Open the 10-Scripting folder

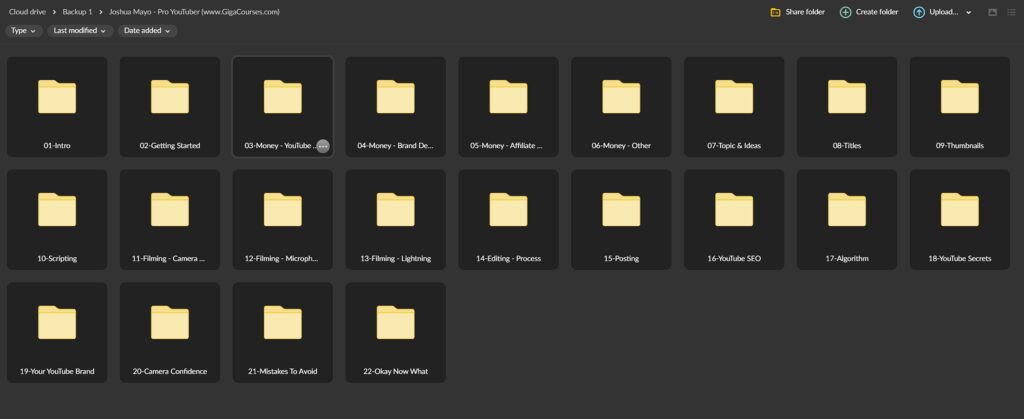pyautogui.click(x=57, y=219)
